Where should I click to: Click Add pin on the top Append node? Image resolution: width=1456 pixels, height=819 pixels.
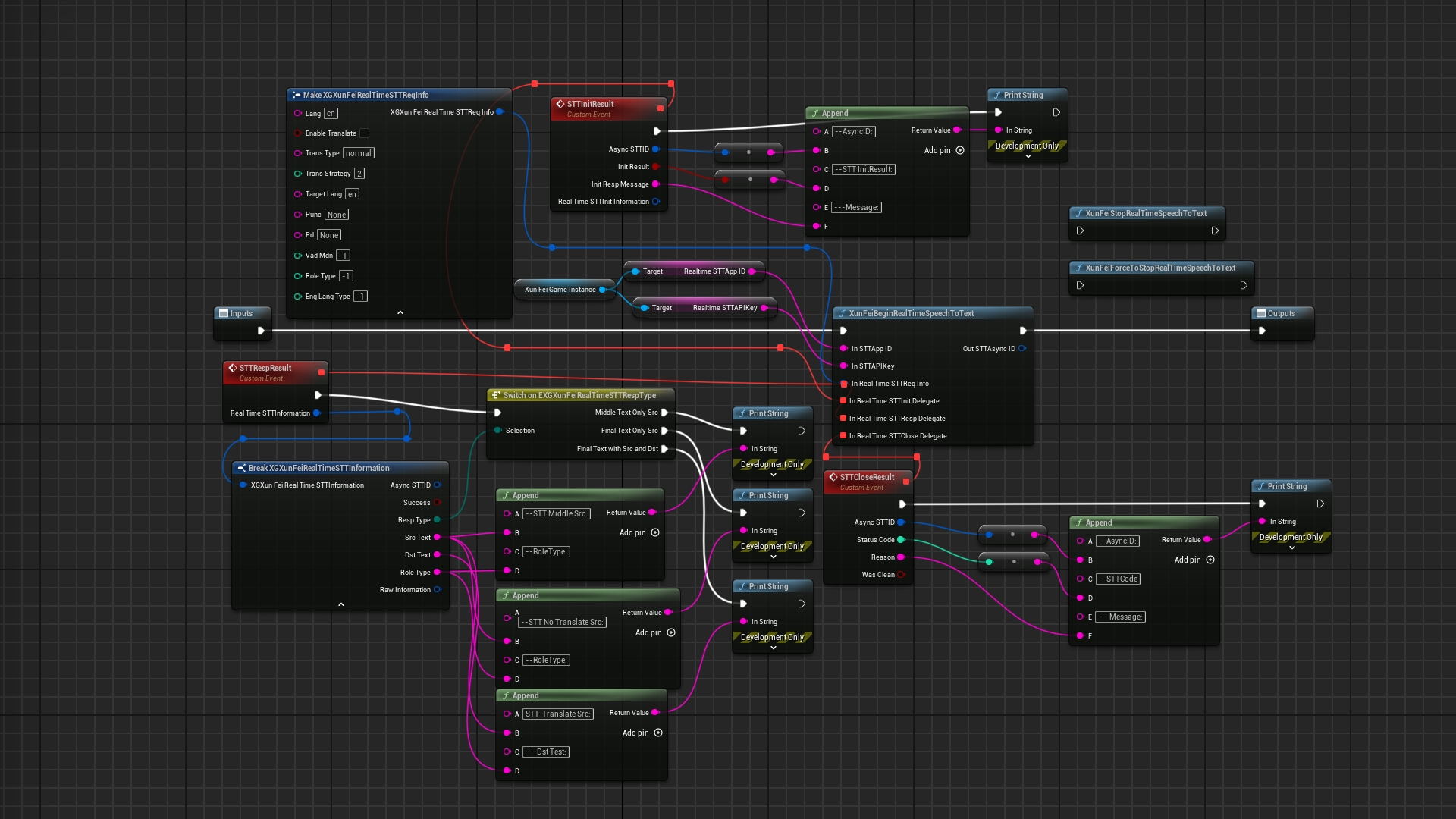(x=959, y=150)
